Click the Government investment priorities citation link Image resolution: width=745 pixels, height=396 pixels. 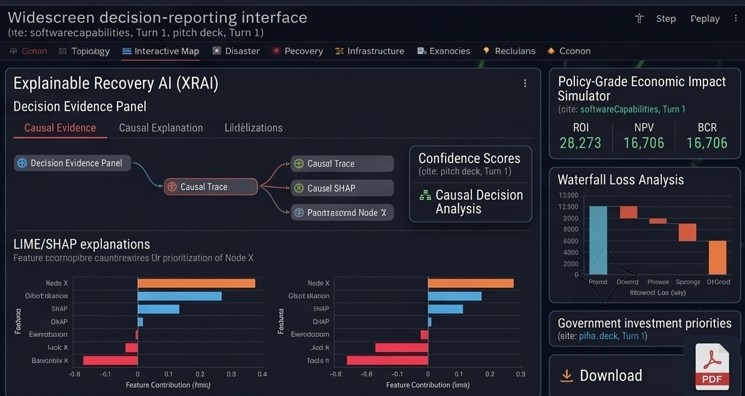(613, 336)
